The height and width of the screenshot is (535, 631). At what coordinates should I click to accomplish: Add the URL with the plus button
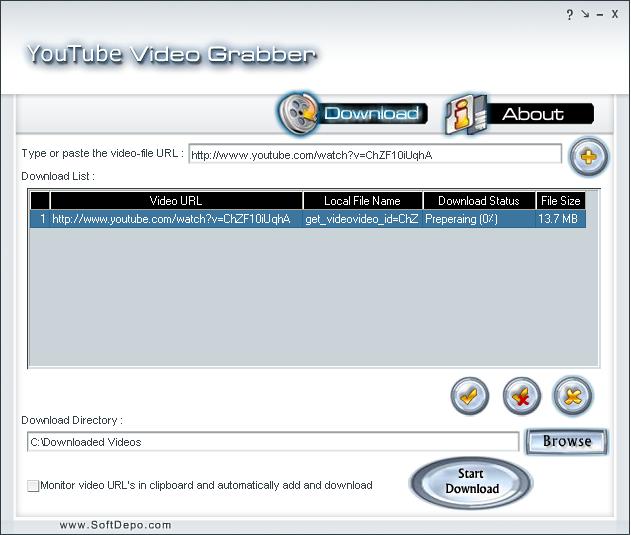[588, 157]
